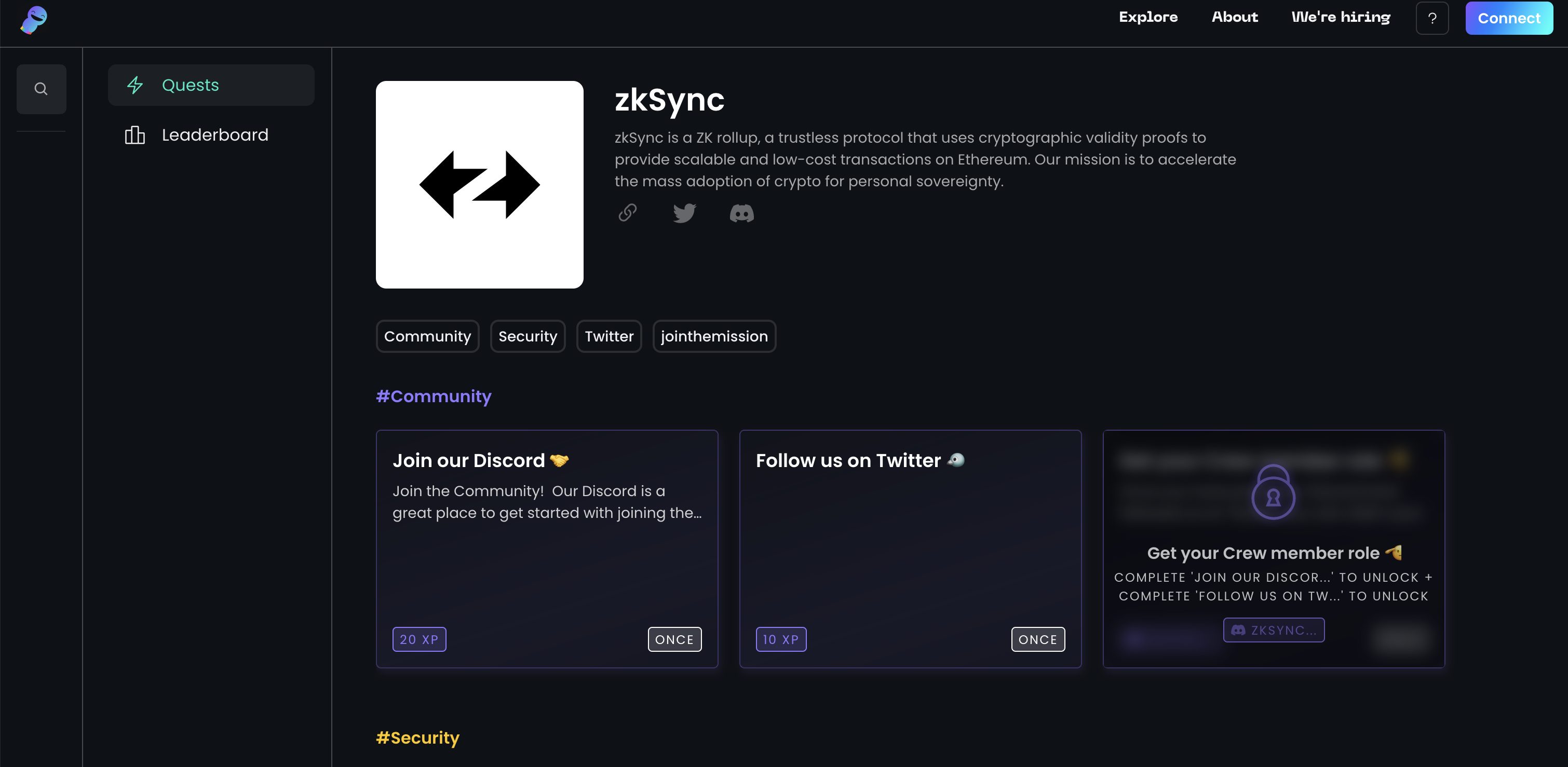Click the #Security section heading
Viewport: 1568px width, 767px height.
point(417,738)
